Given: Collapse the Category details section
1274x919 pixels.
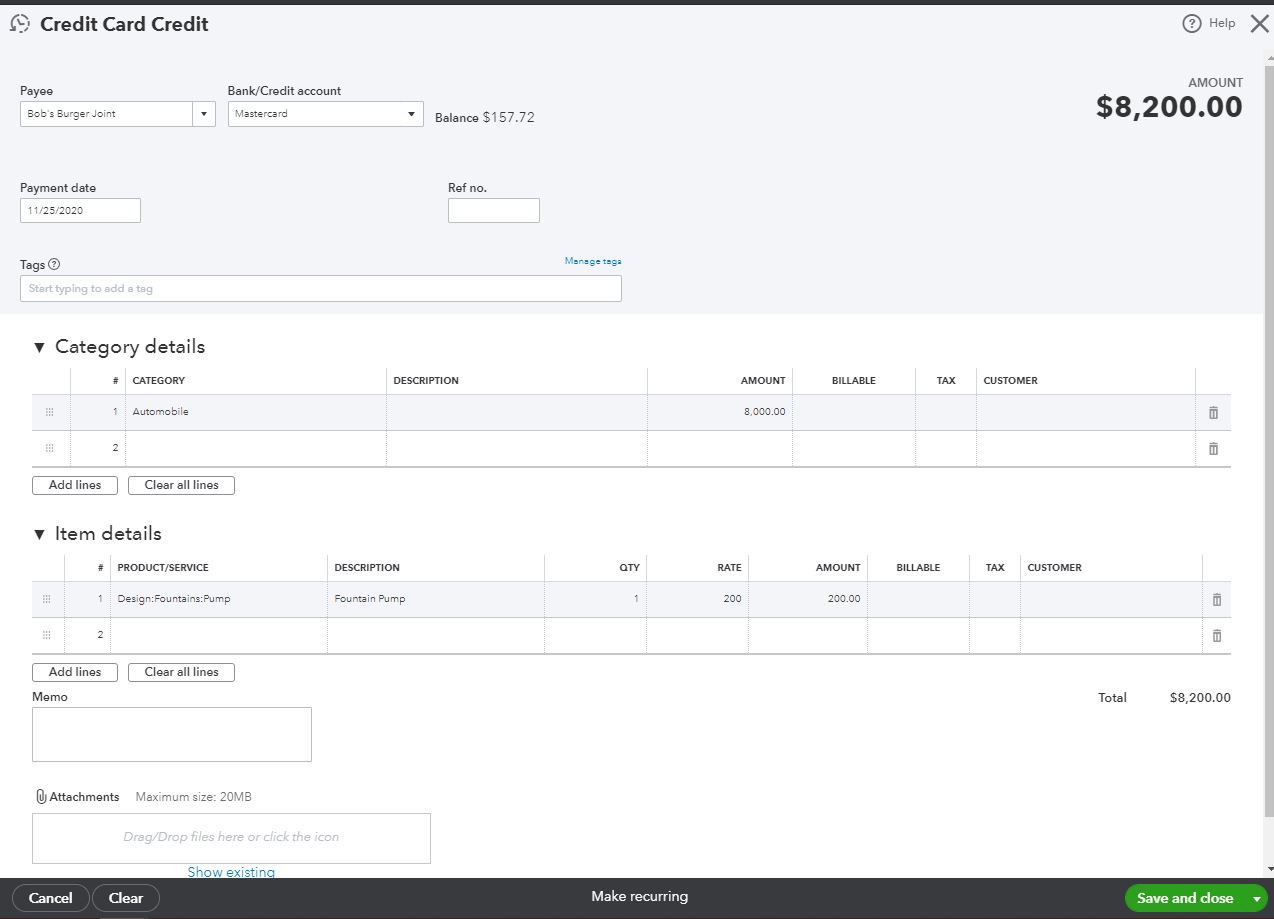Looking at the screenshot, I should (39, 347).
